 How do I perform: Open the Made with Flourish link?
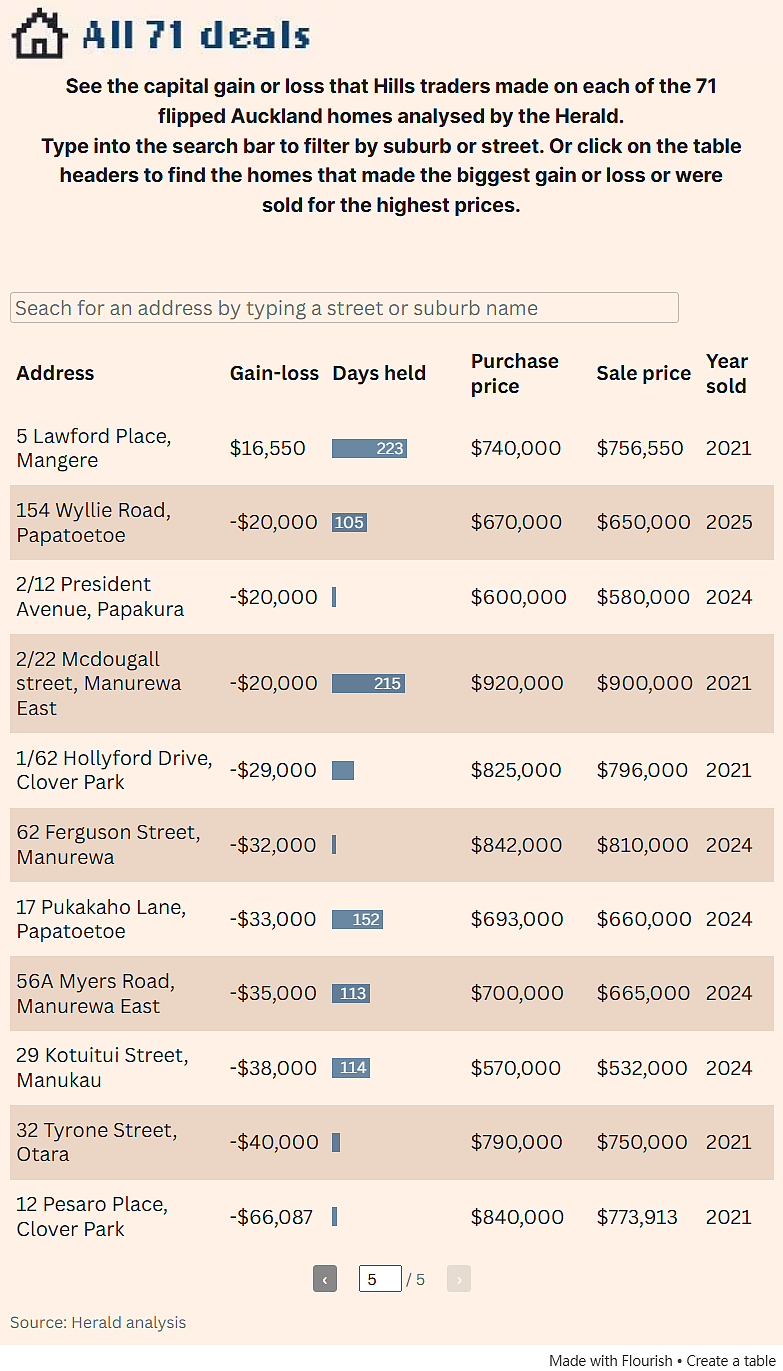pos(610,1360)
